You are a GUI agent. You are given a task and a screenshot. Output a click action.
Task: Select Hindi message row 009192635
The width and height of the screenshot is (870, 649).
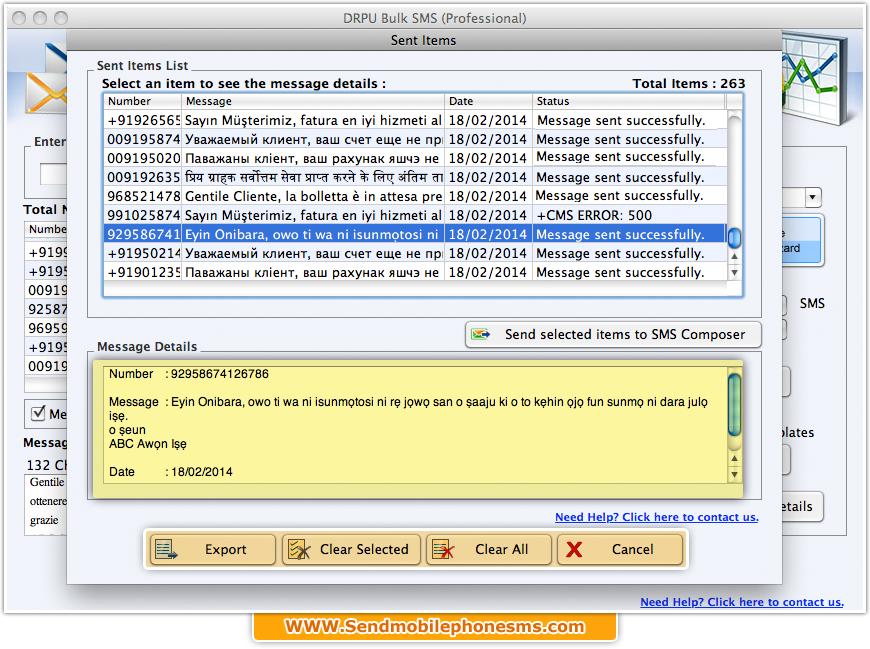click(x=415, y=177)
